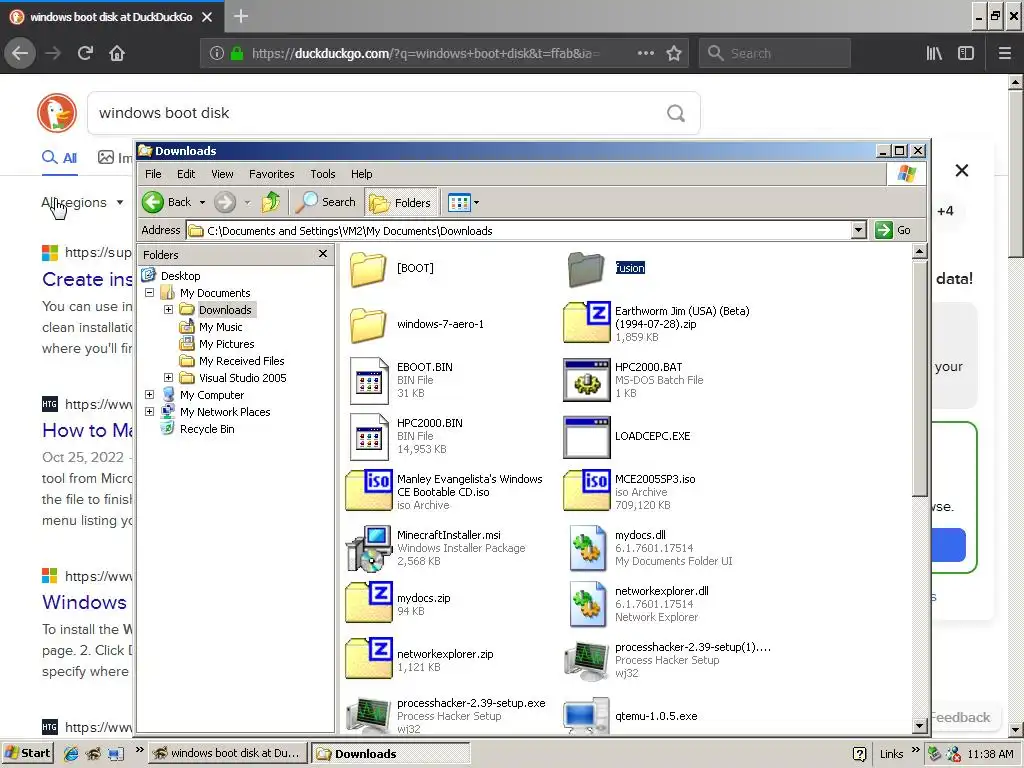Image resolution: width=1024 pixels, height=768 pixels.
Task: Expand the My Network Places tree node
Action: (x=150, y=411)
